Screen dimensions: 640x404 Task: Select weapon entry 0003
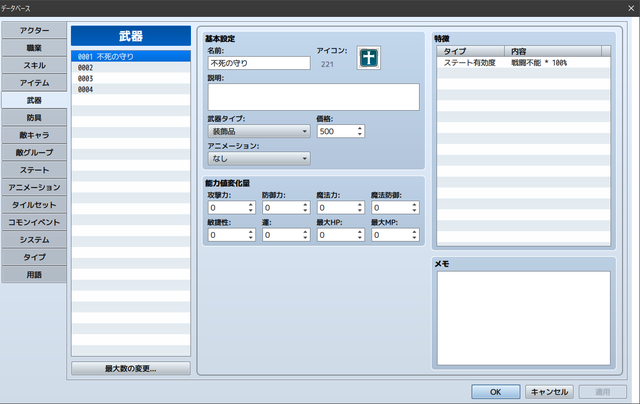pyautogui.click(x=131, y=78)
